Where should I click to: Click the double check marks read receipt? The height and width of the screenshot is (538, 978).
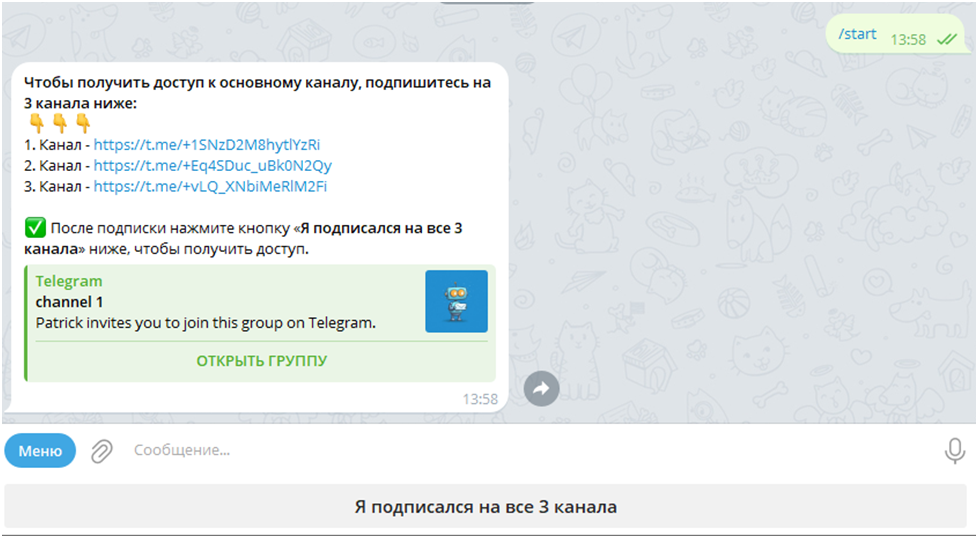[944, 39]
